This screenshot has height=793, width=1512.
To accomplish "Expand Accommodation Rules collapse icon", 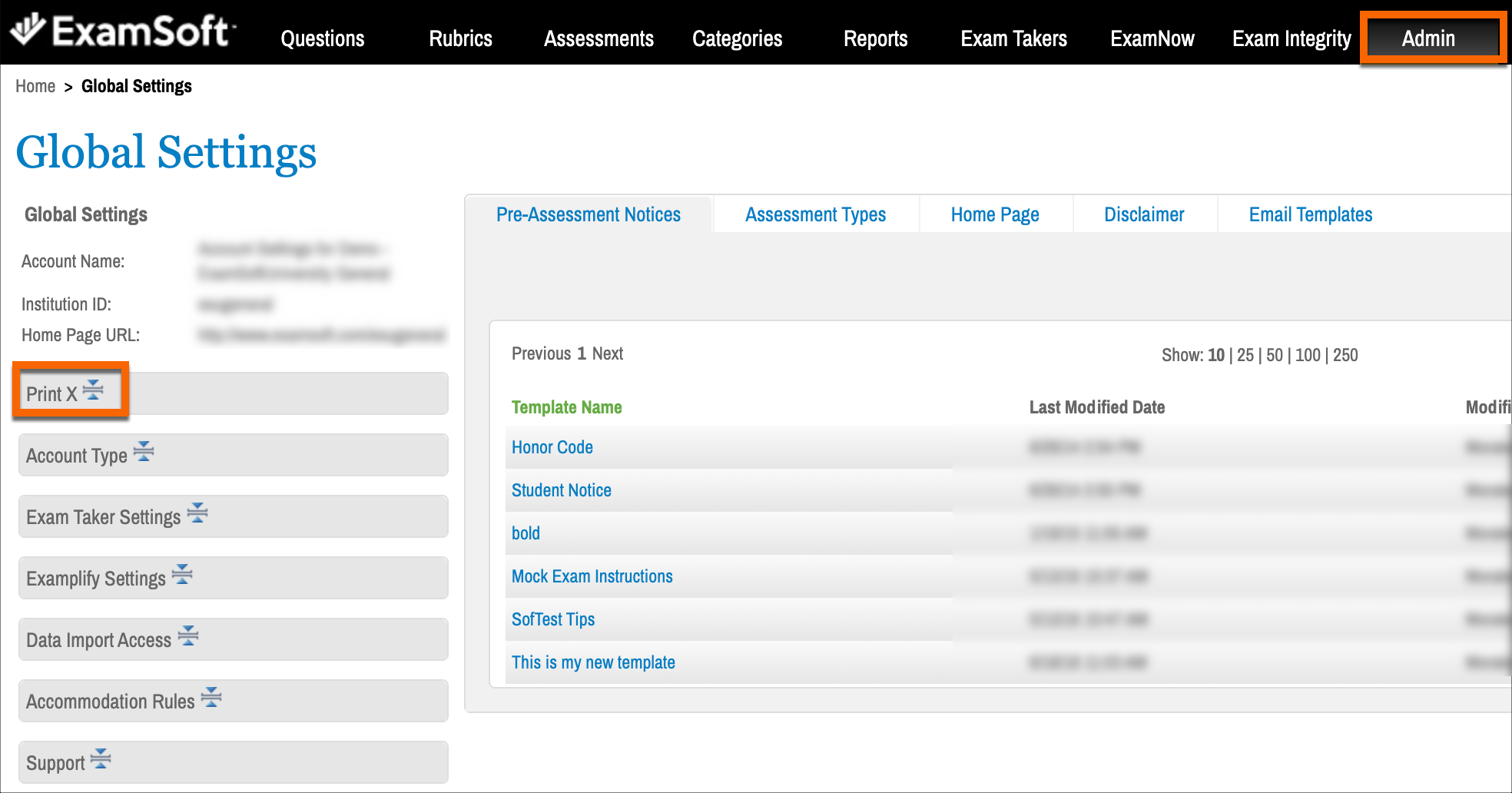I will pyautogui.click(x=211, y=697).
